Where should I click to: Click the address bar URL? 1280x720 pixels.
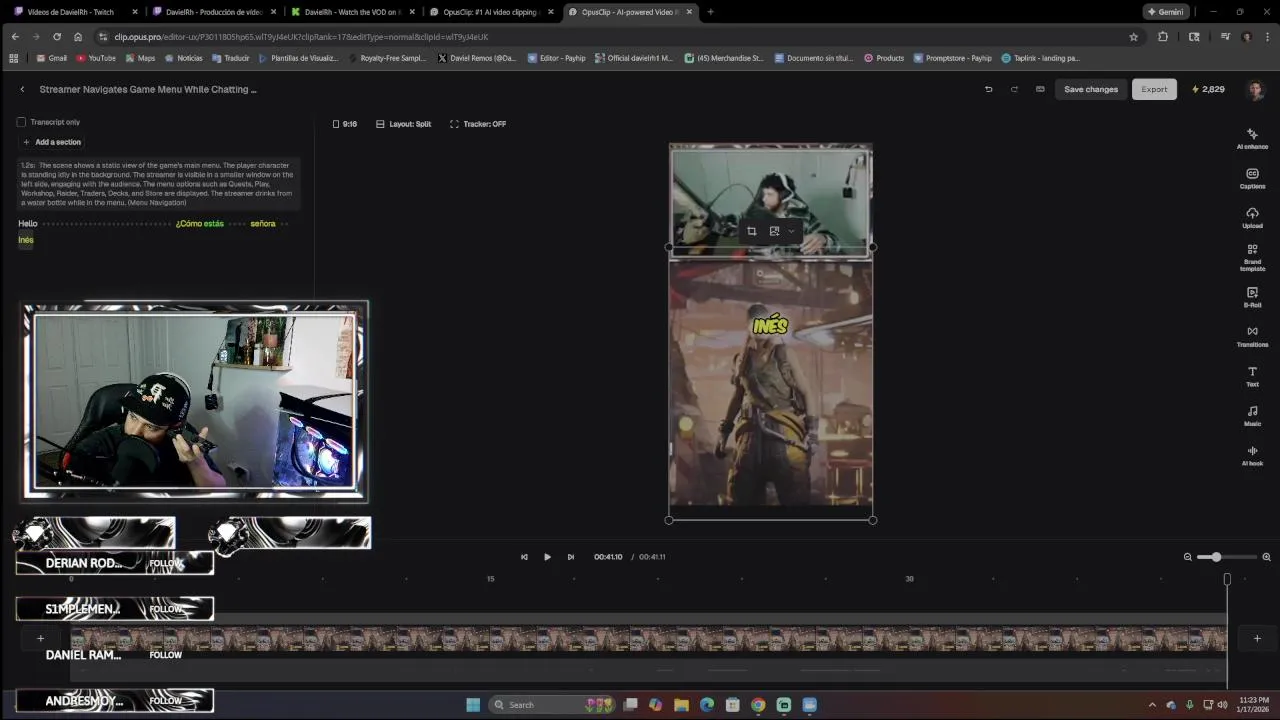tap(301, 37)
